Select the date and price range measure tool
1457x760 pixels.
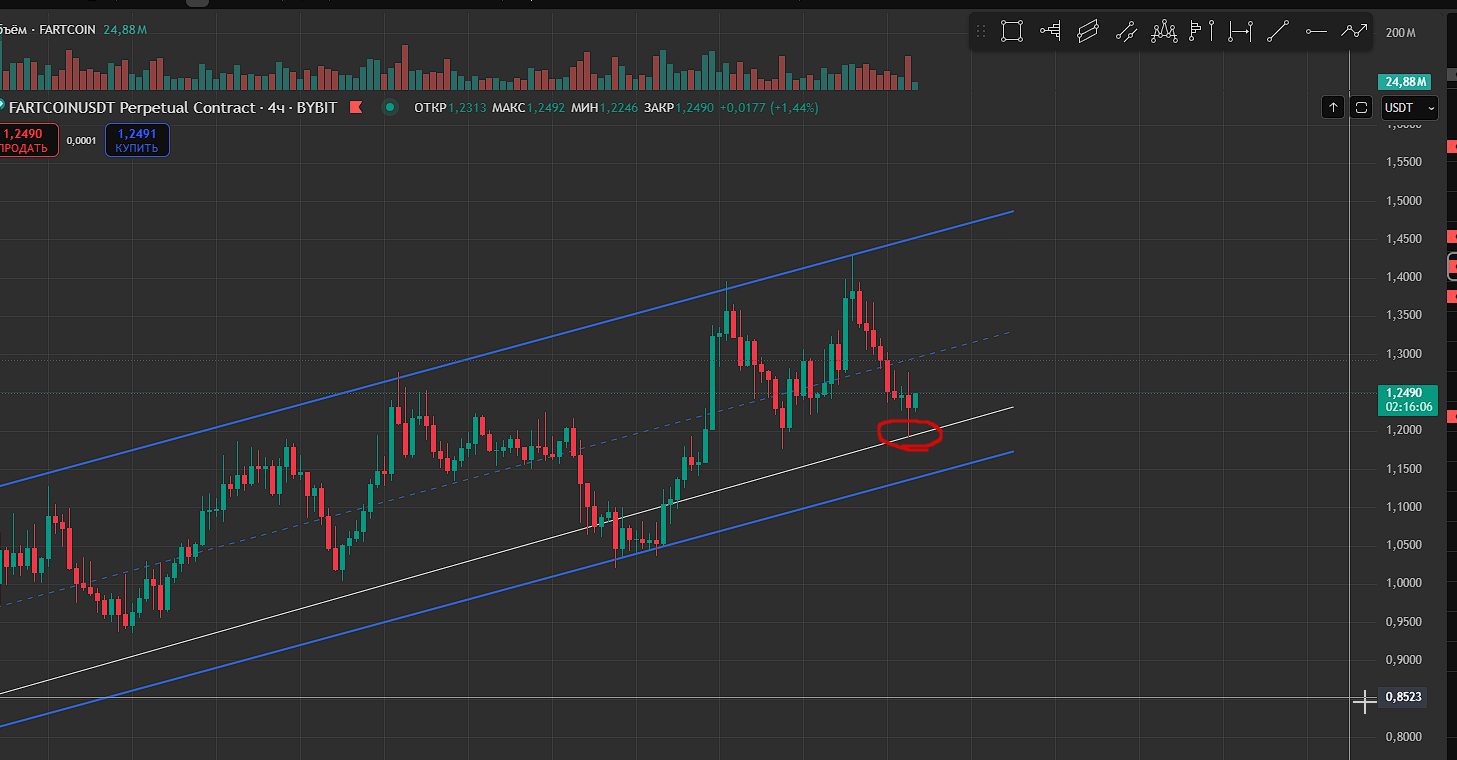point(1240,32)
